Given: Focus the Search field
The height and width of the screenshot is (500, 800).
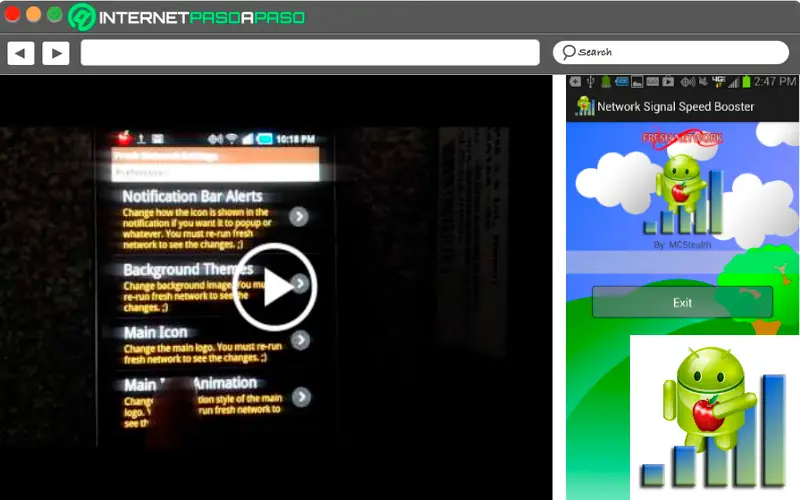Looking at the screenshot, I should [670, 52].
